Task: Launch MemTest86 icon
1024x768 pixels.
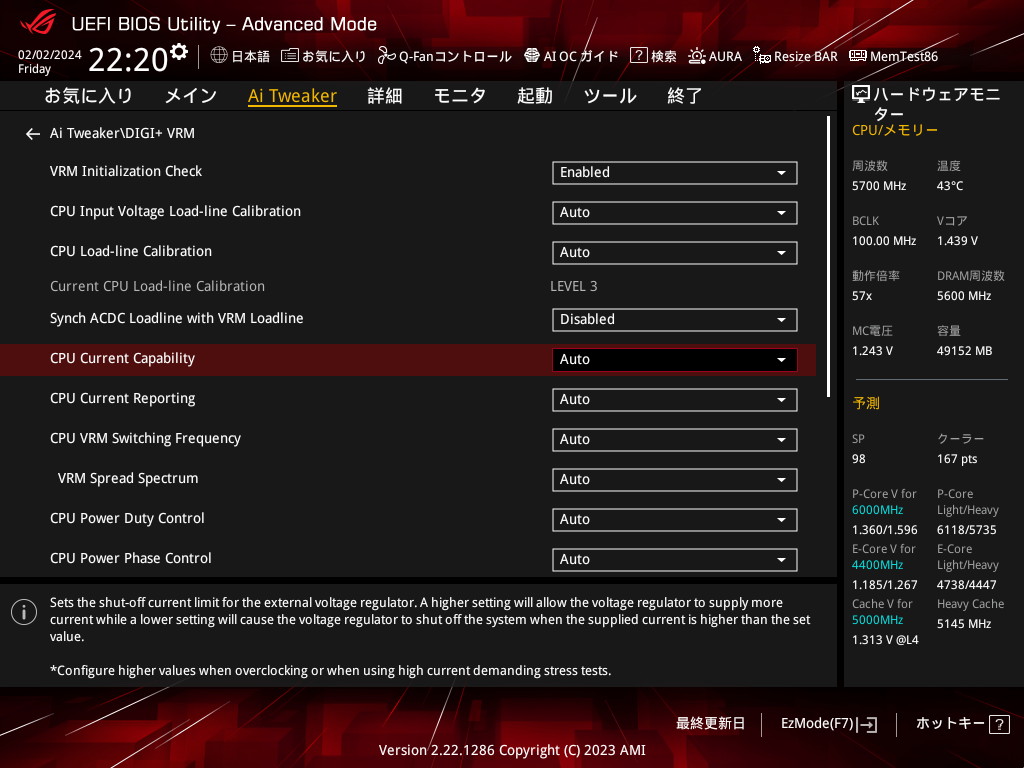Action: tap(857, 56)
